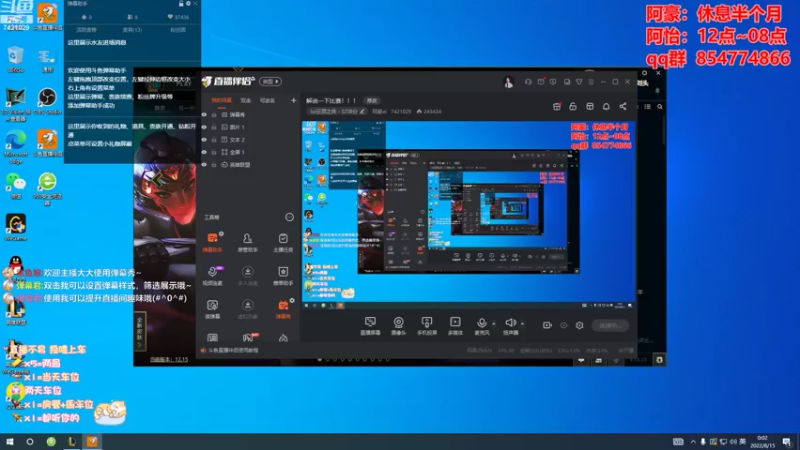Lock the 英雄联盟 source
800x450 pixels.
214,165
